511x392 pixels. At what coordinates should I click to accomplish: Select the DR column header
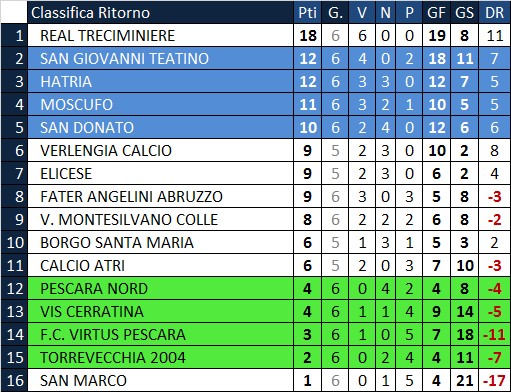(494, 13)
